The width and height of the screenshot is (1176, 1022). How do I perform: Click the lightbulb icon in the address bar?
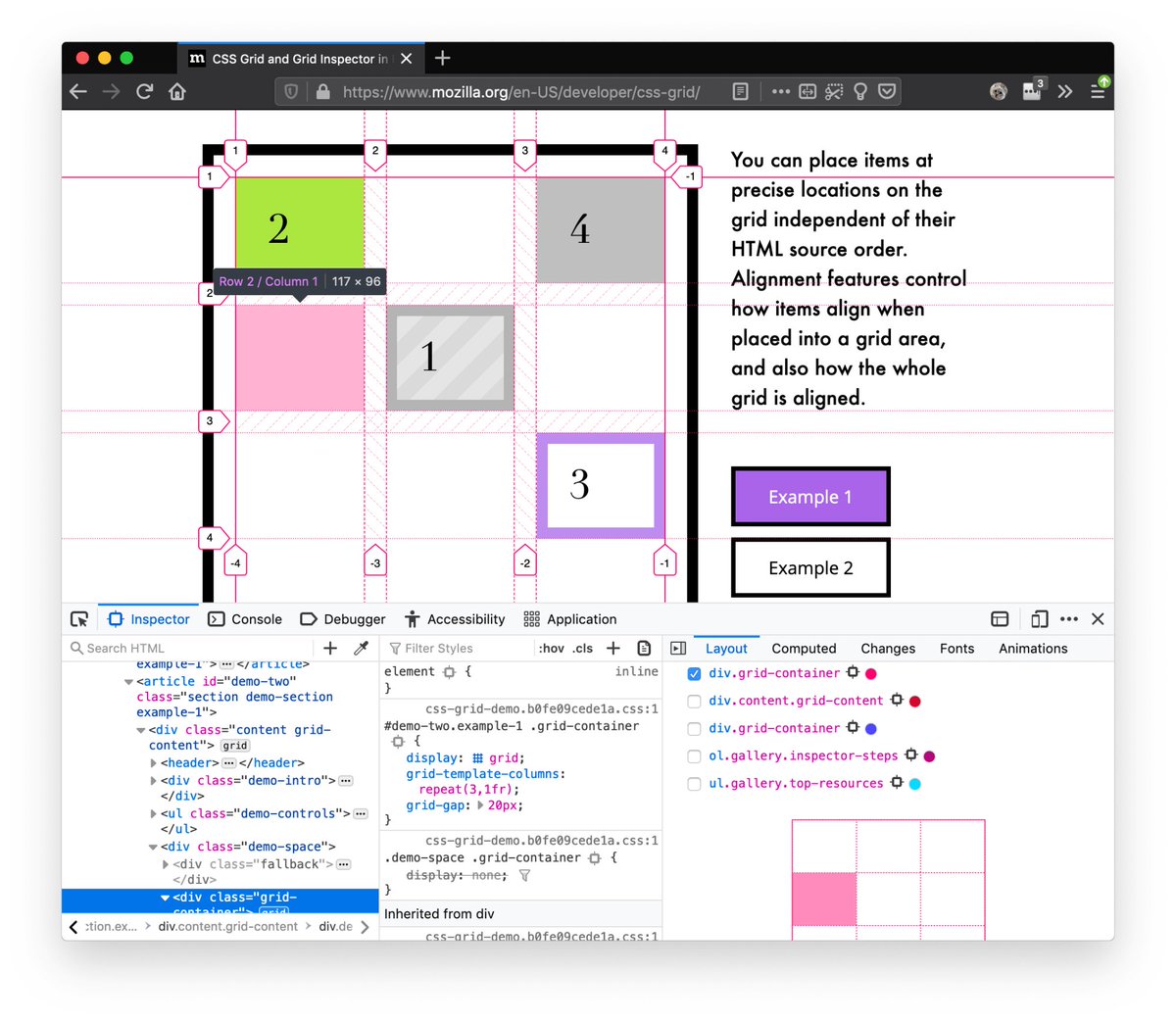[x=860, y=91]
